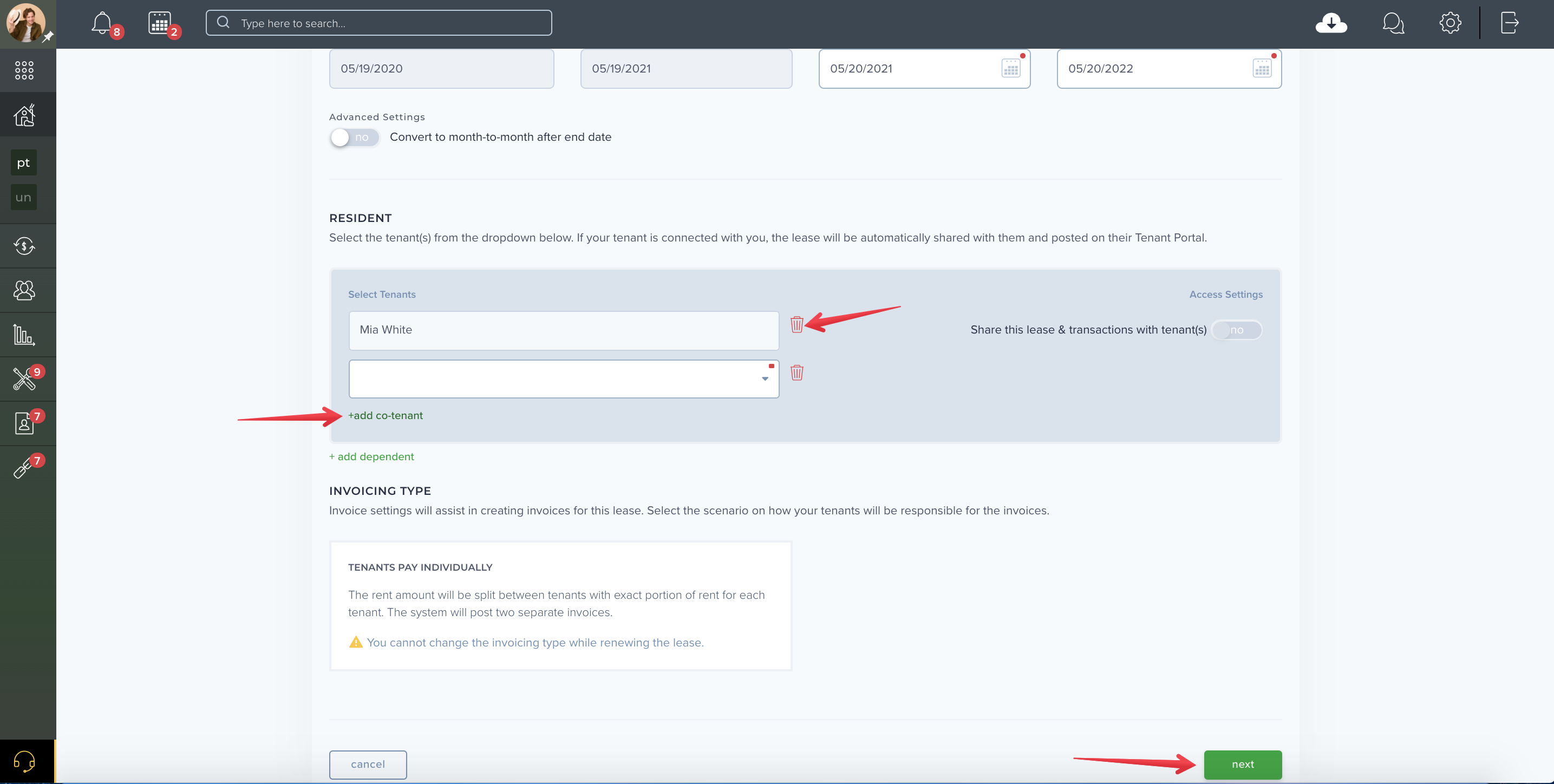Click '+ add dependent' link
This screenshot has height=784, width=1554.
tap(371, 456)
